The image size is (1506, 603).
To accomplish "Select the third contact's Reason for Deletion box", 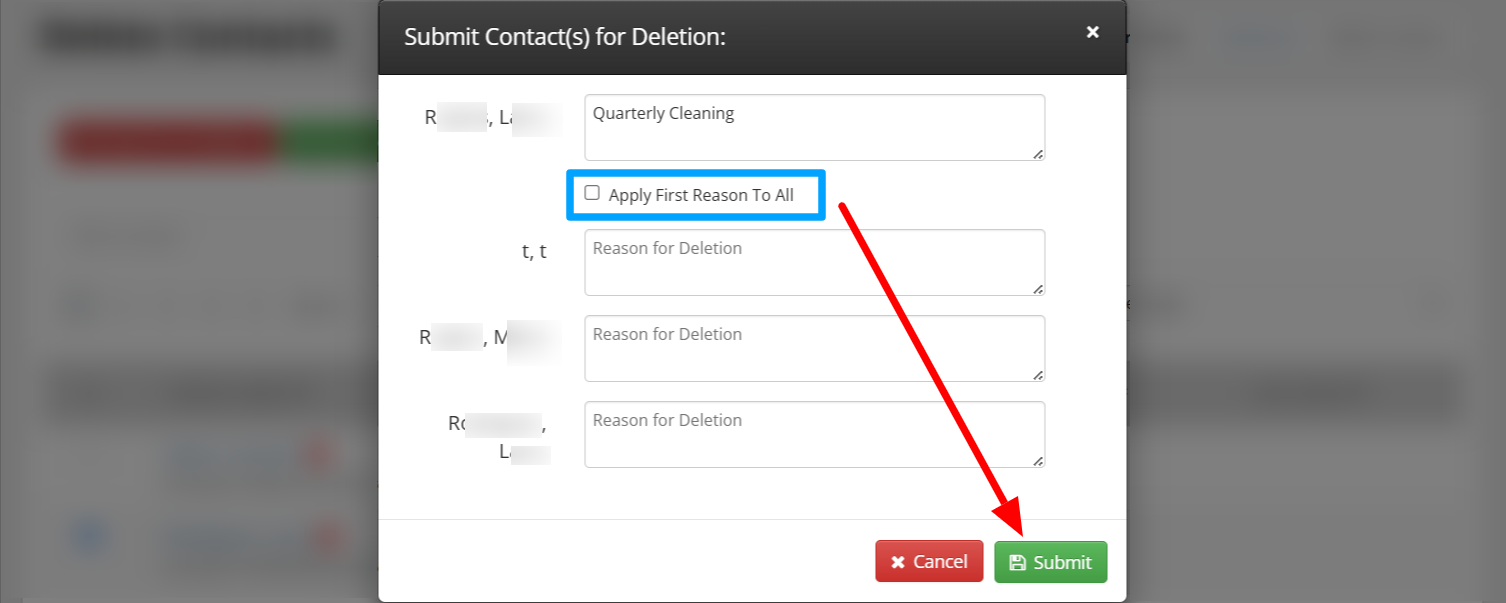I will [x=815, y=348].
